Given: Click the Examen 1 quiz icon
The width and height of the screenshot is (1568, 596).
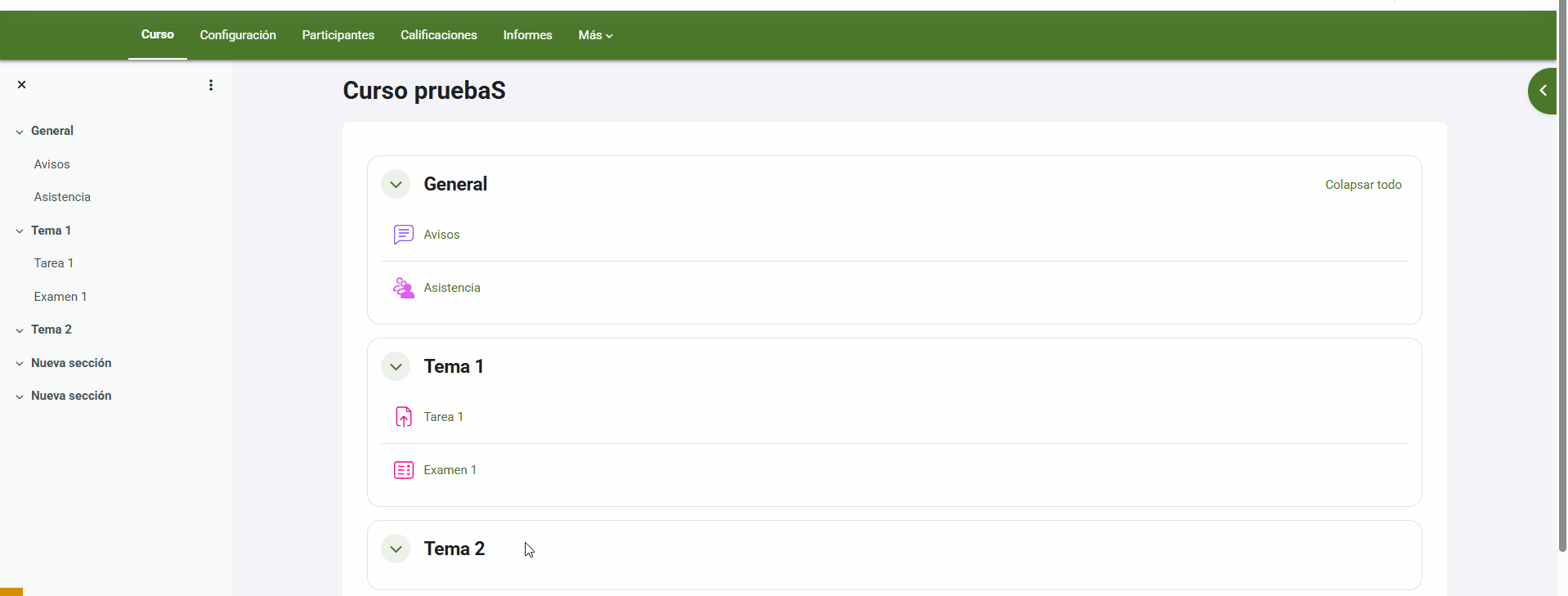Looking at the screenshot, I should tap(403, 470).
